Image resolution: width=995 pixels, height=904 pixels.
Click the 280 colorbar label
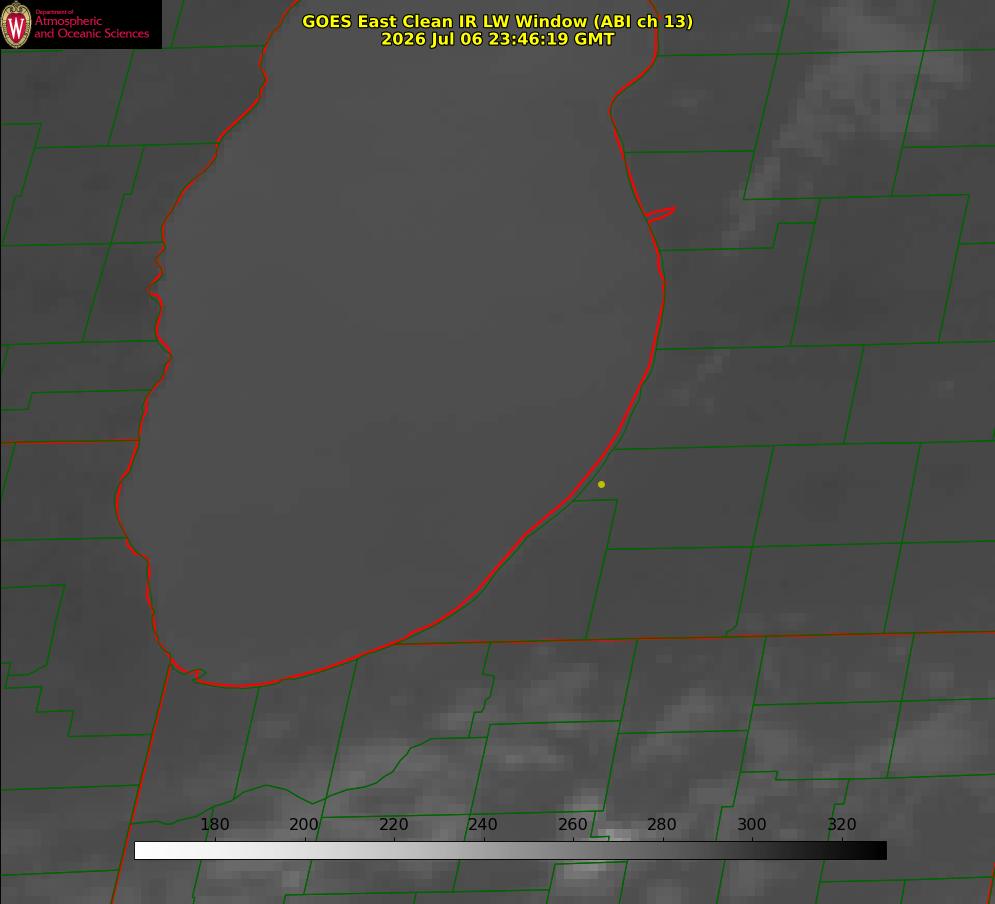(662, 824)
